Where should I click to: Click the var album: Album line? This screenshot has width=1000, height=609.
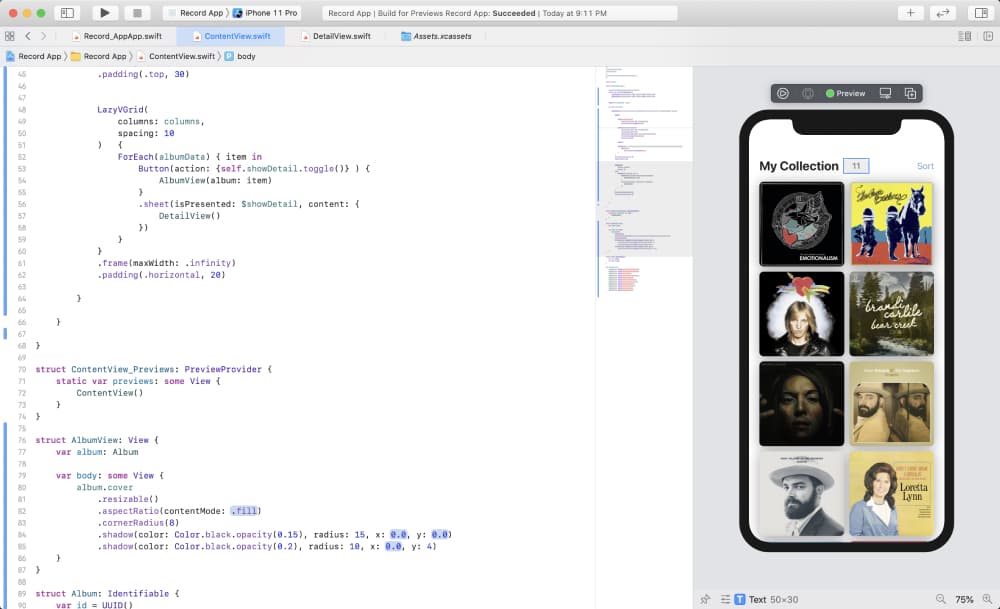[x=97, y=452]
